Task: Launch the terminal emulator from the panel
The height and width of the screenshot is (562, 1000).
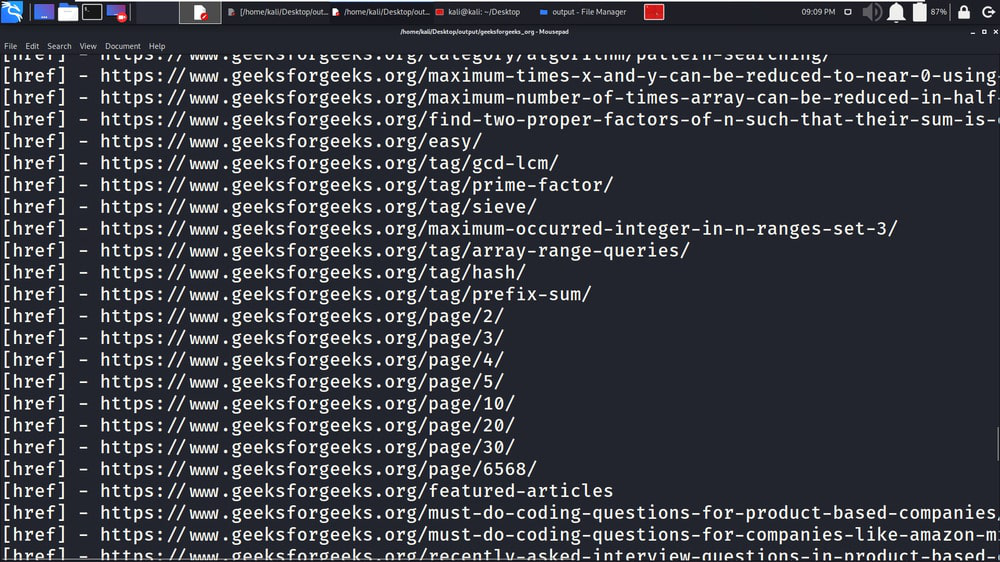Action: [x=92, y=11]
